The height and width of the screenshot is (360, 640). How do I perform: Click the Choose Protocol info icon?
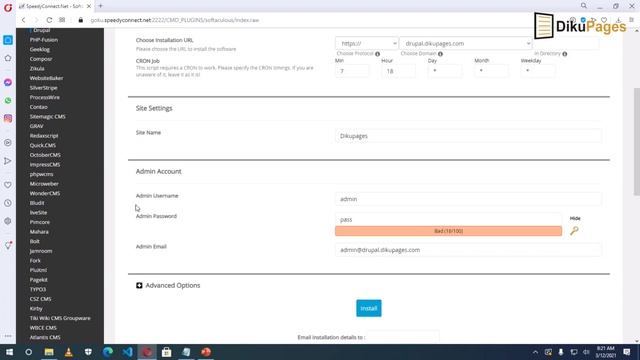click(378, 54)
